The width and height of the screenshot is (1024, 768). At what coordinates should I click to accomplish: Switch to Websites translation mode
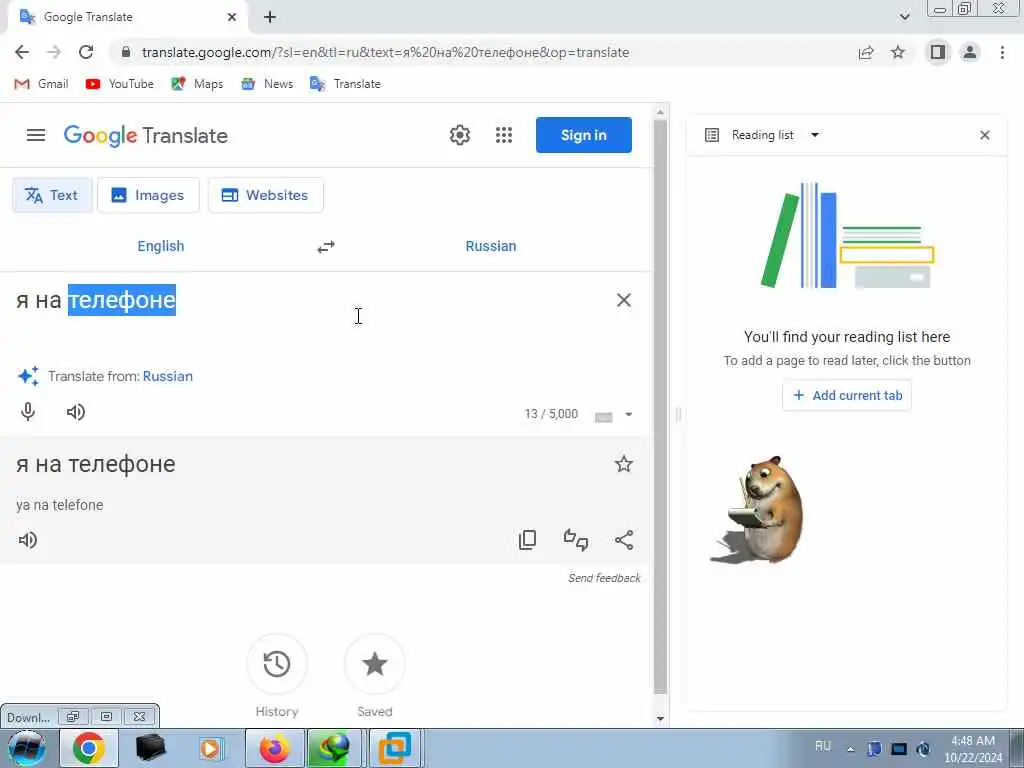(x=266, y=195)
